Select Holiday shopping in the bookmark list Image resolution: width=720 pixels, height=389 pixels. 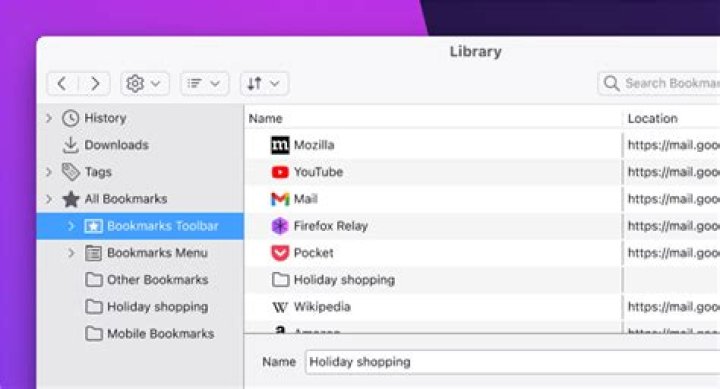[x=344, y=280]
